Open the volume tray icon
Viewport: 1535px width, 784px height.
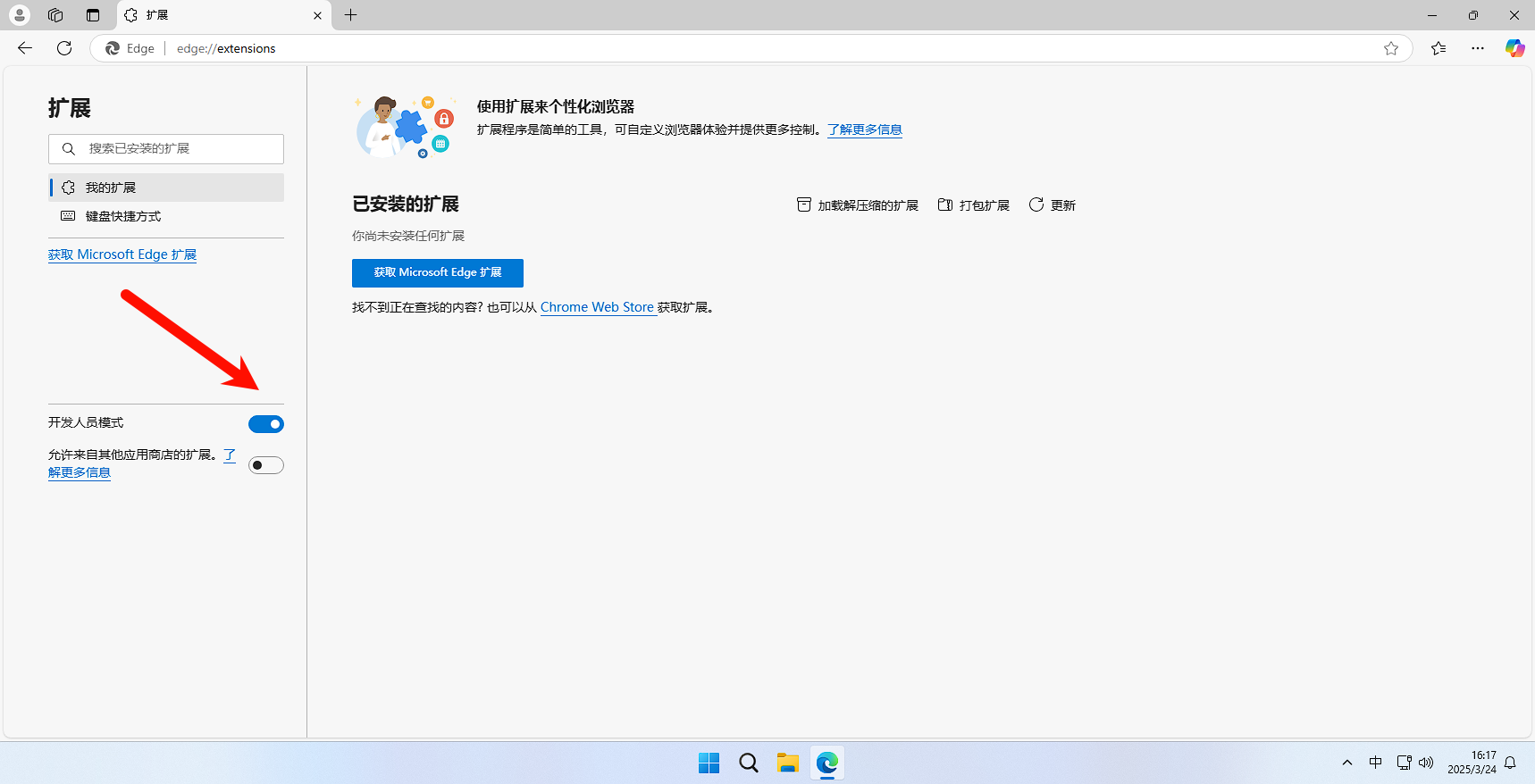pyautogui.click(x=1426, y=763)
